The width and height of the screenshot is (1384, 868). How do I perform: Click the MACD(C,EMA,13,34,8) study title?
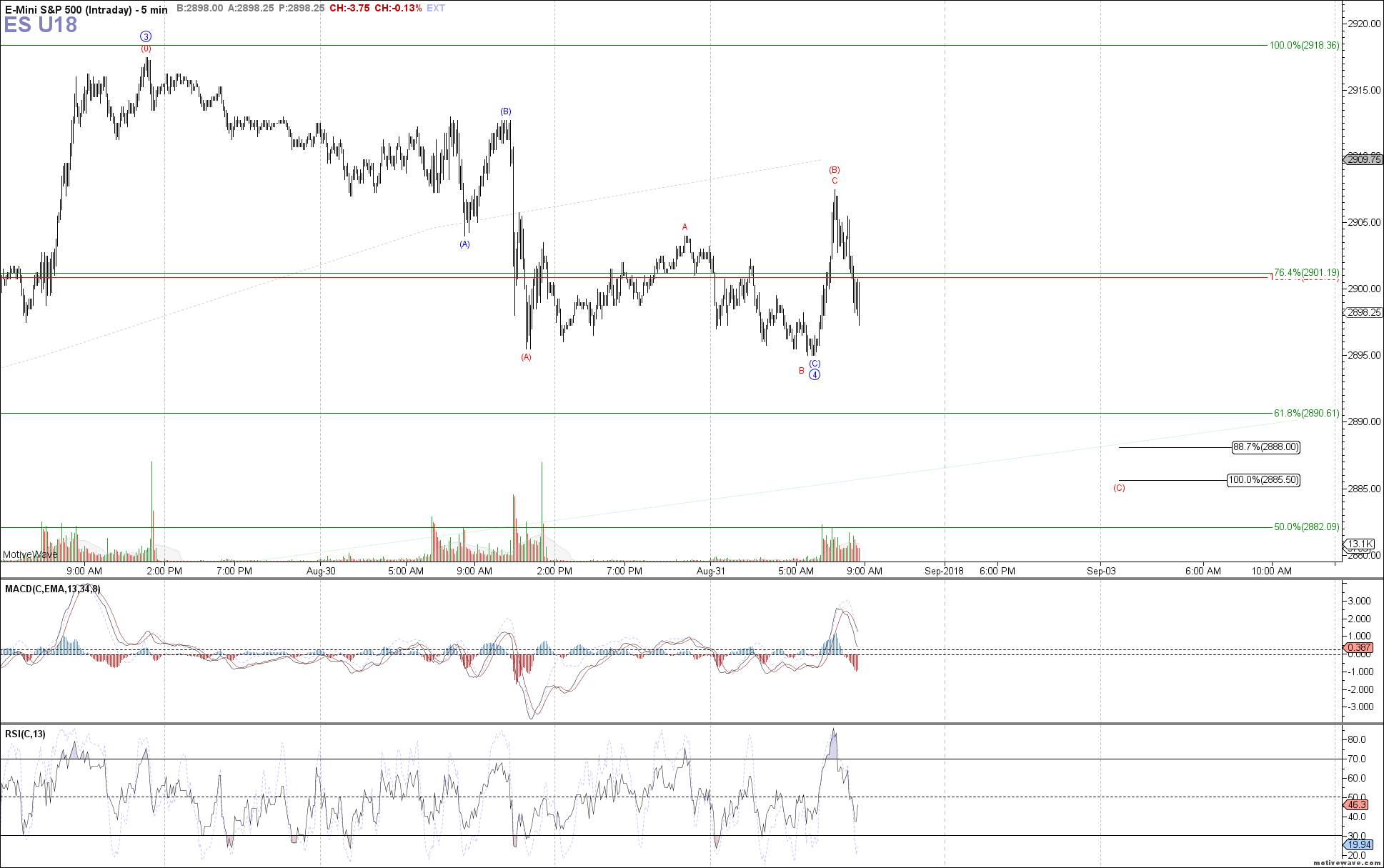tap(53, 589)
